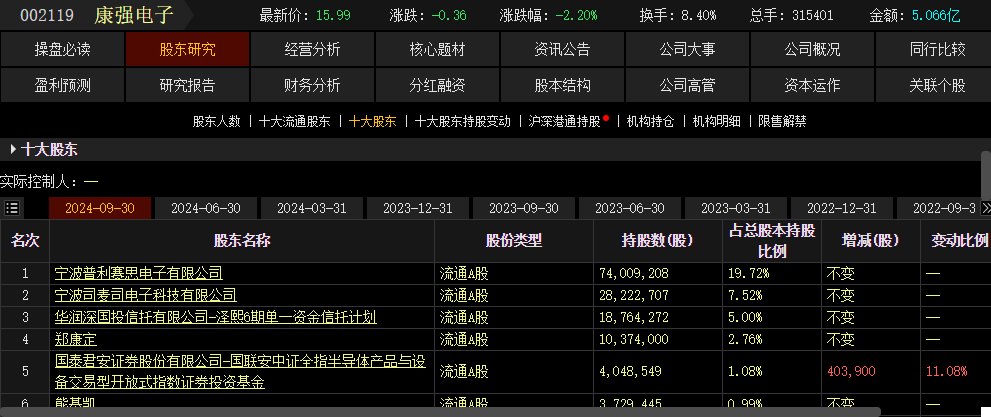Open the 研究报告 tab
Viewport: 991px width, 417px height.
[x=188, y=85]
